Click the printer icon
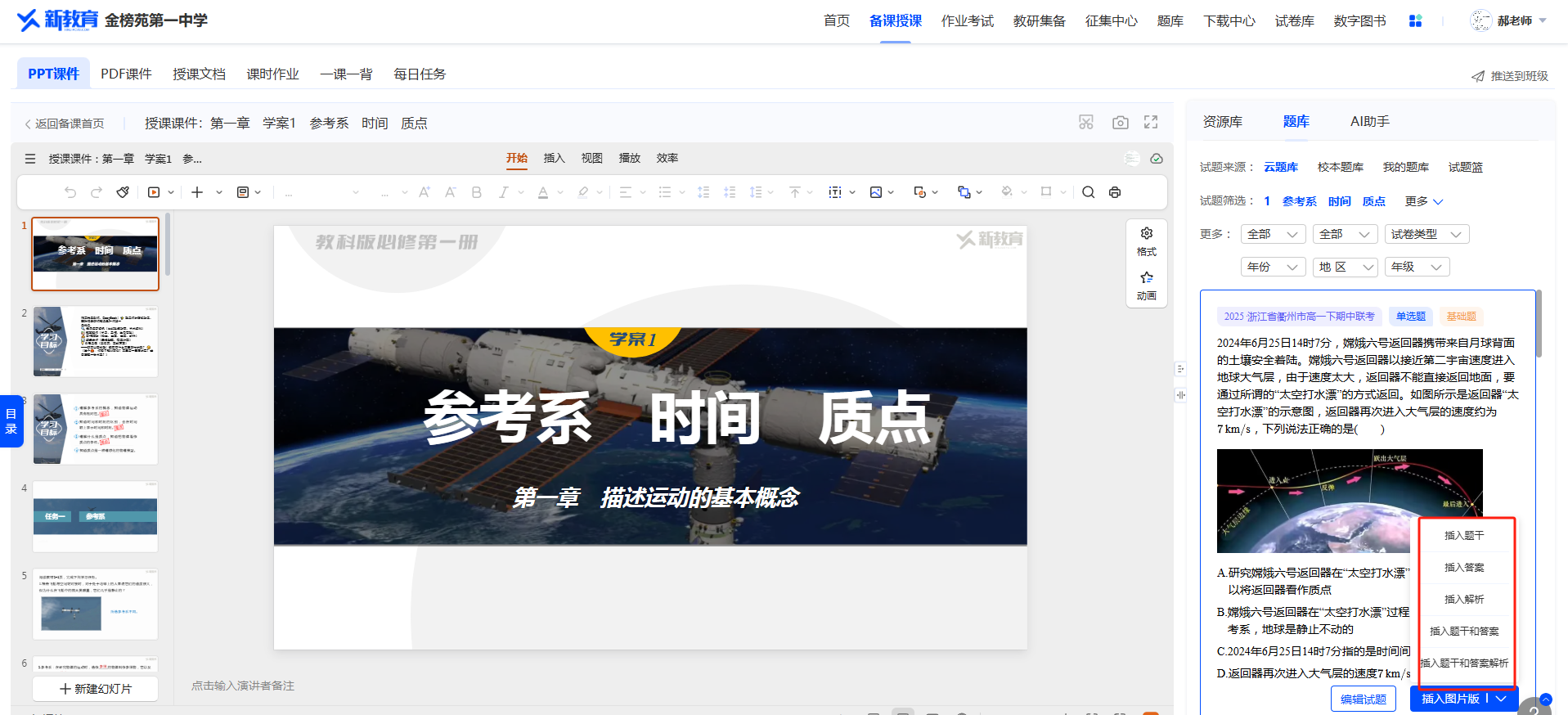This screenshot has width=1568, height=715. tap(1115, 192)
